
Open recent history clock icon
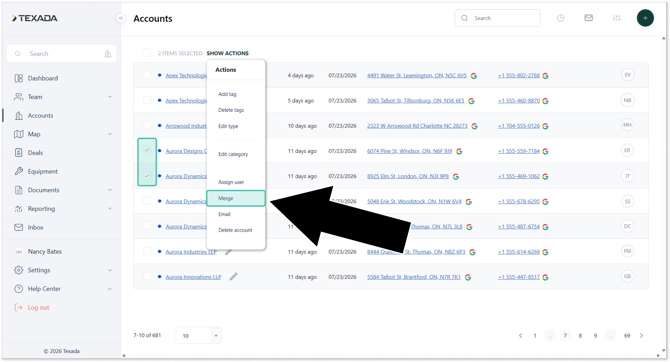(x=561, y=18)
